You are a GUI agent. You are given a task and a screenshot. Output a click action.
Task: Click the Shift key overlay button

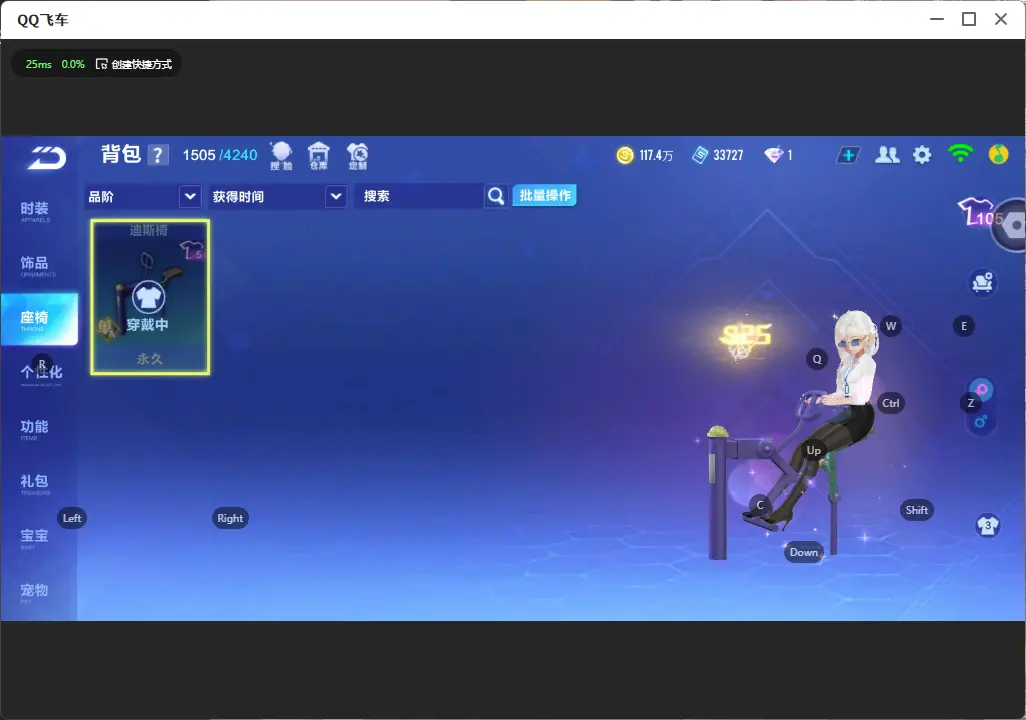tap(917, 511)
